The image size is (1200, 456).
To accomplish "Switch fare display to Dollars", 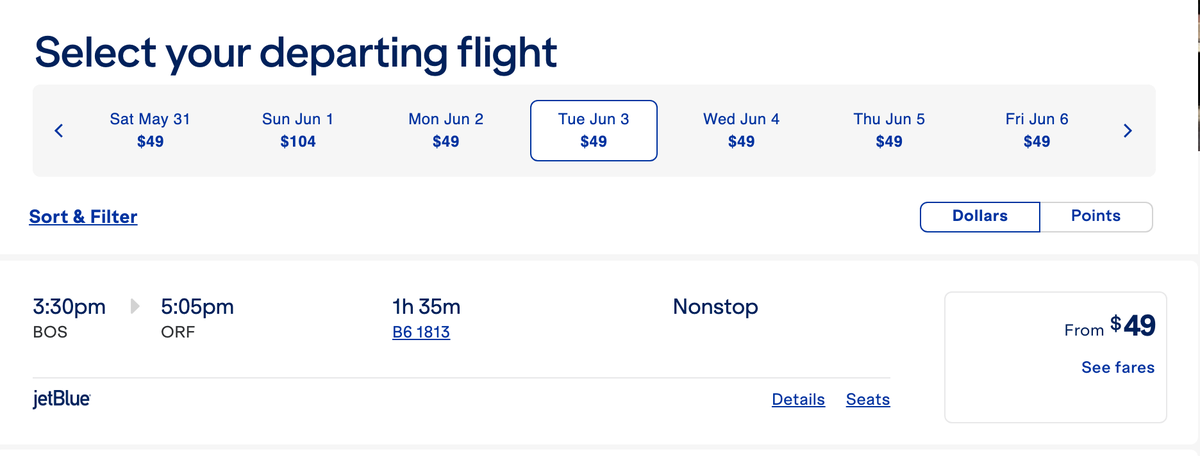I will 980,216.
